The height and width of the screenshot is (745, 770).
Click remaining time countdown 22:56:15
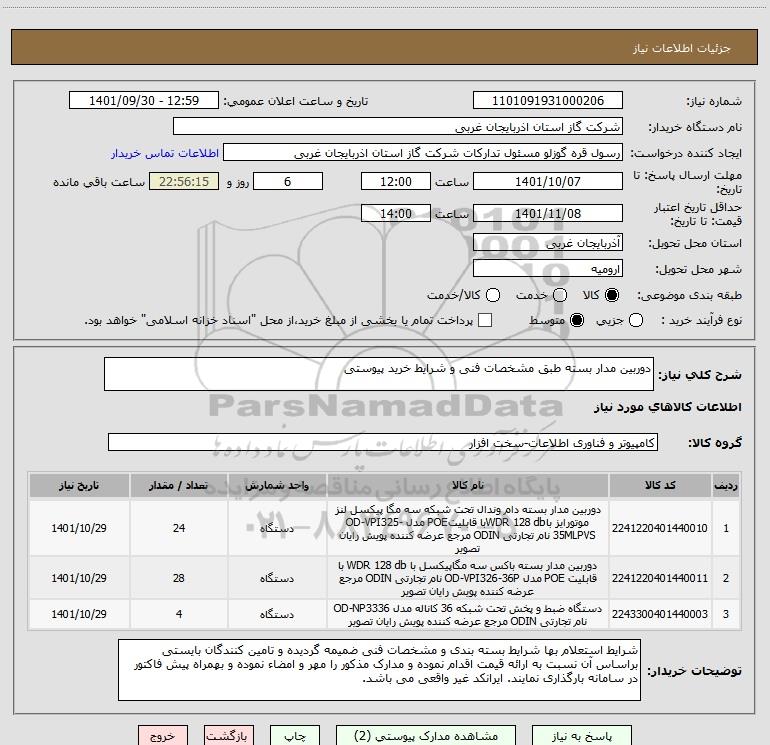pyautogui.click(x=184, y=181)
